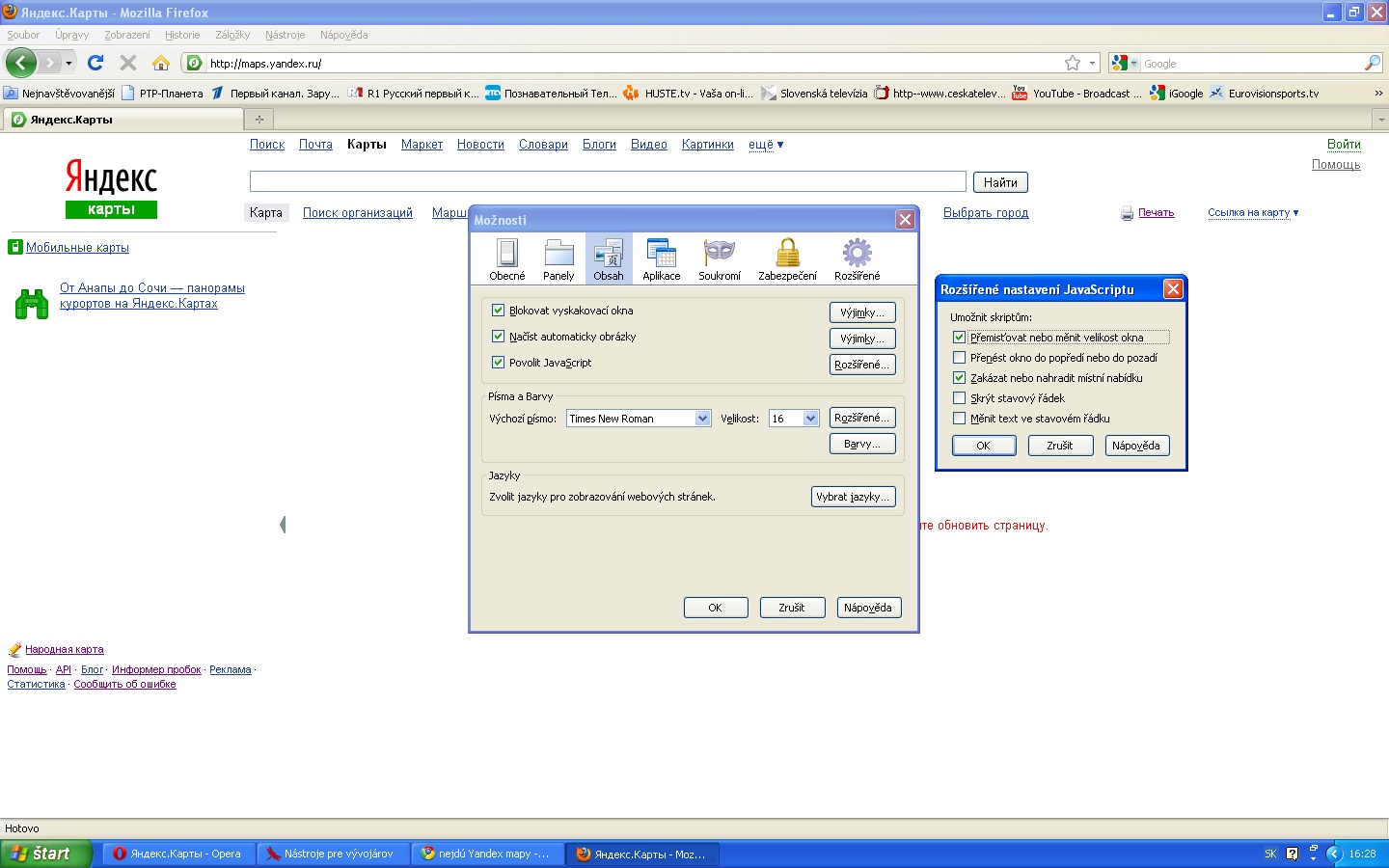Open the Úpravy menu
Viewport: 1389px width, 868px height.
coord(71,35)
